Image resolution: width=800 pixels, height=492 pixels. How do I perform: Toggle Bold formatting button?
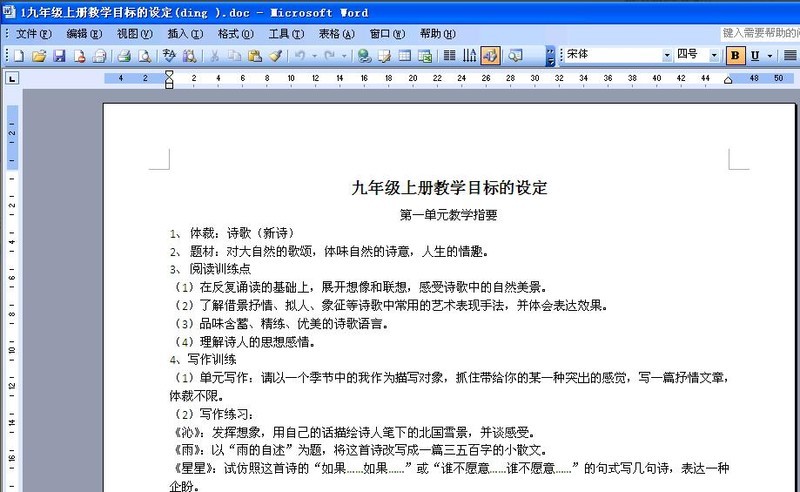pos(735,55)
